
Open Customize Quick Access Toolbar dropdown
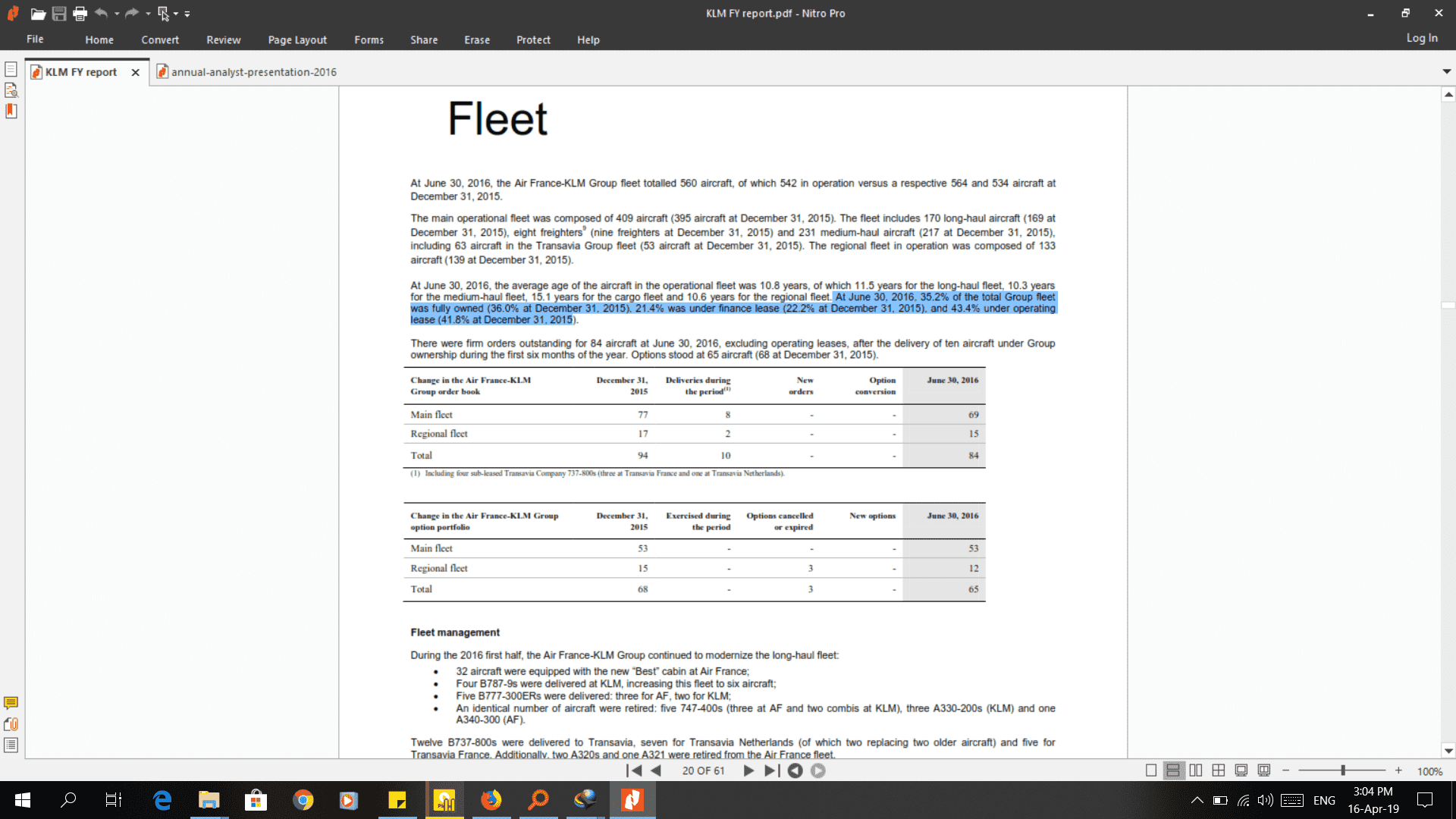click(x=187, y=14)
